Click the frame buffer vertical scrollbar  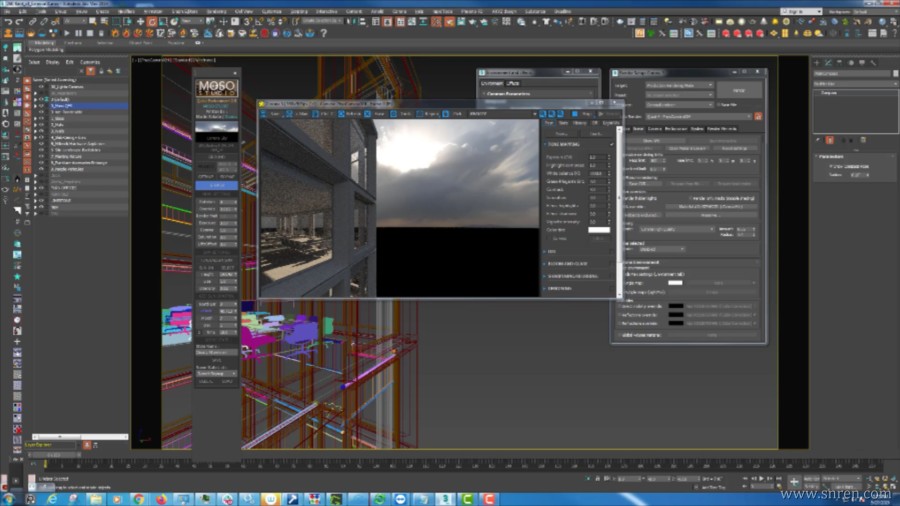pyautogui.click(x=619, y=212)
